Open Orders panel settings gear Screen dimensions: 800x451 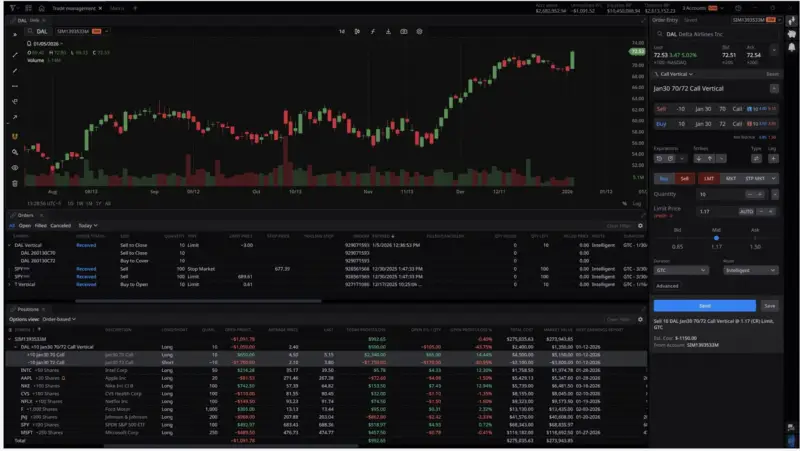(640, 226)
